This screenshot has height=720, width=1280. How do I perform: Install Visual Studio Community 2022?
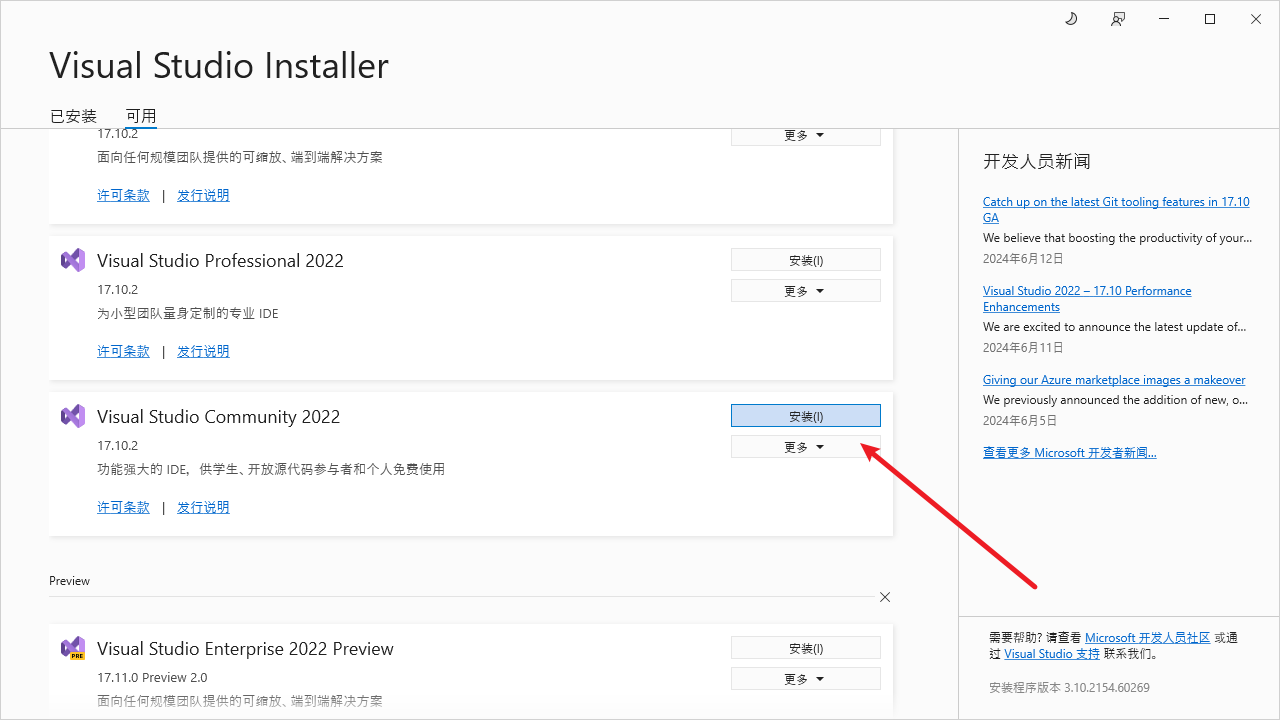[805, 416]
